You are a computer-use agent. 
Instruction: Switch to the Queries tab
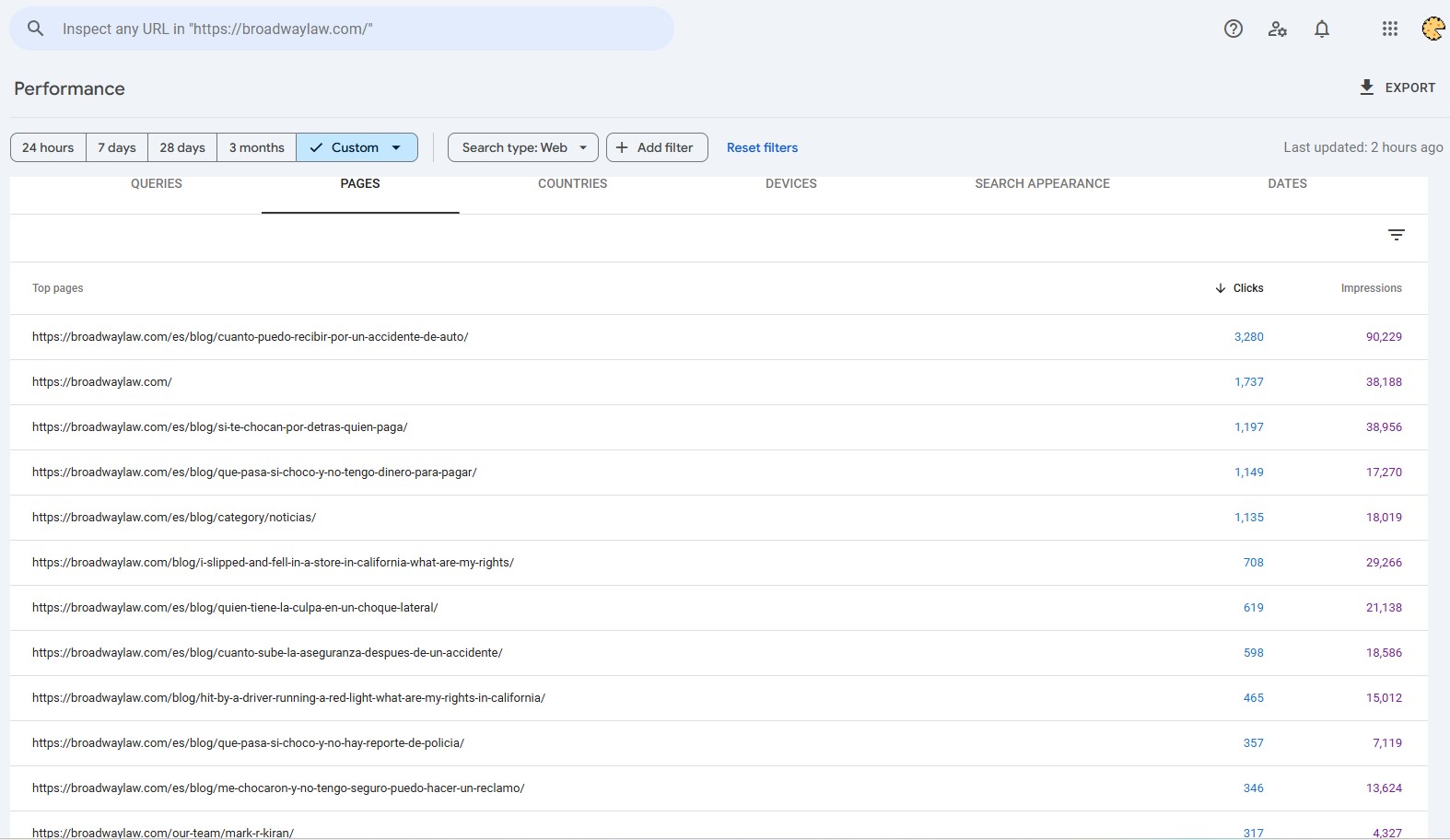157,184
